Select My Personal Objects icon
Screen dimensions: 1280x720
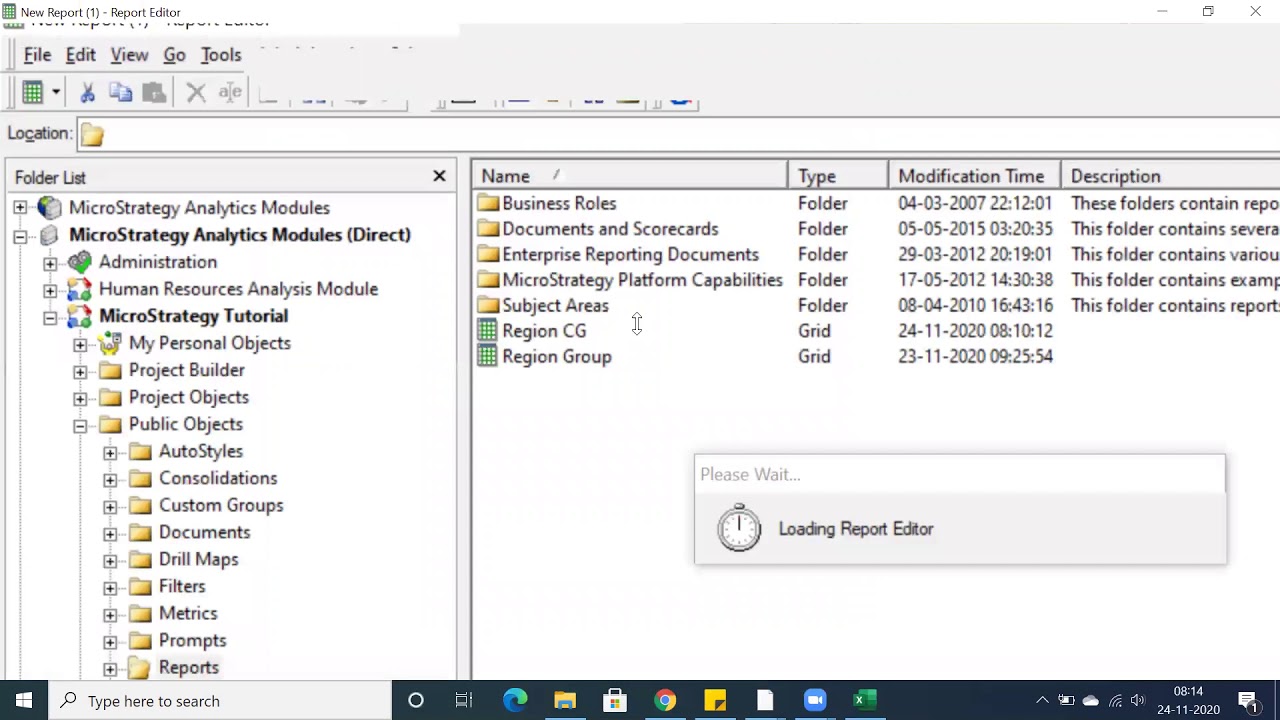(110, 343)
